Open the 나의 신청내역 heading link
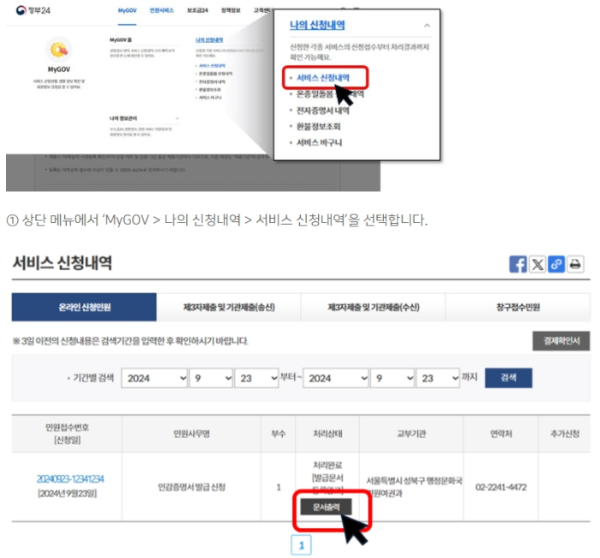This screenshot has height=558, width=600. (x=317, y=25)
